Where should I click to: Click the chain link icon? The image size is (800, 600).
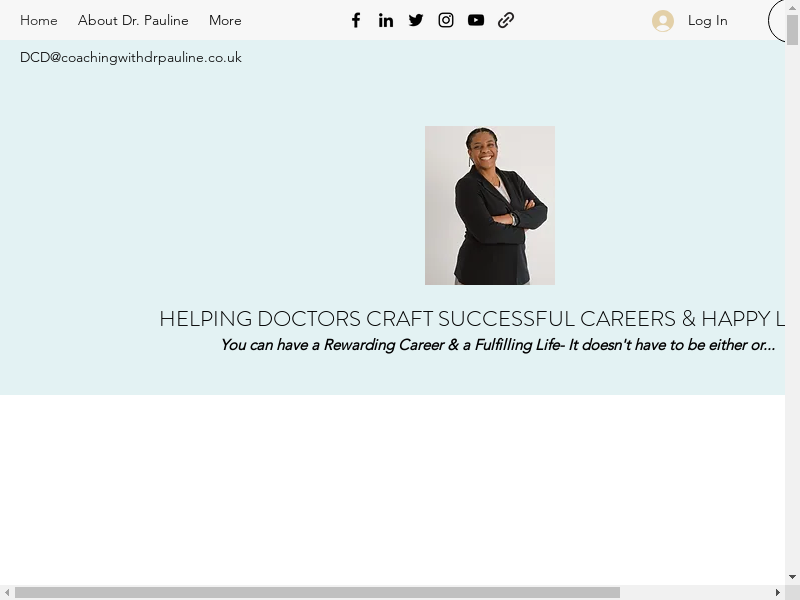click(506, 20)
